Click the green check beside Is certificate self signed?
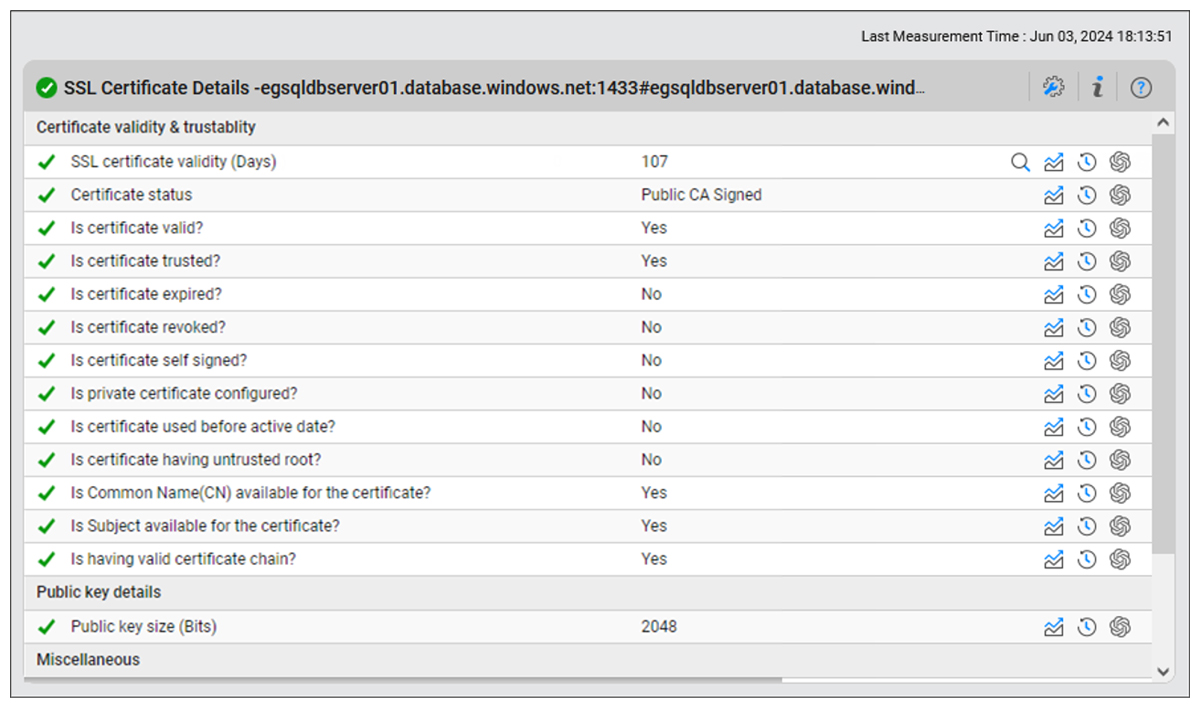The image size is (1200, 708). pos(46,360)
